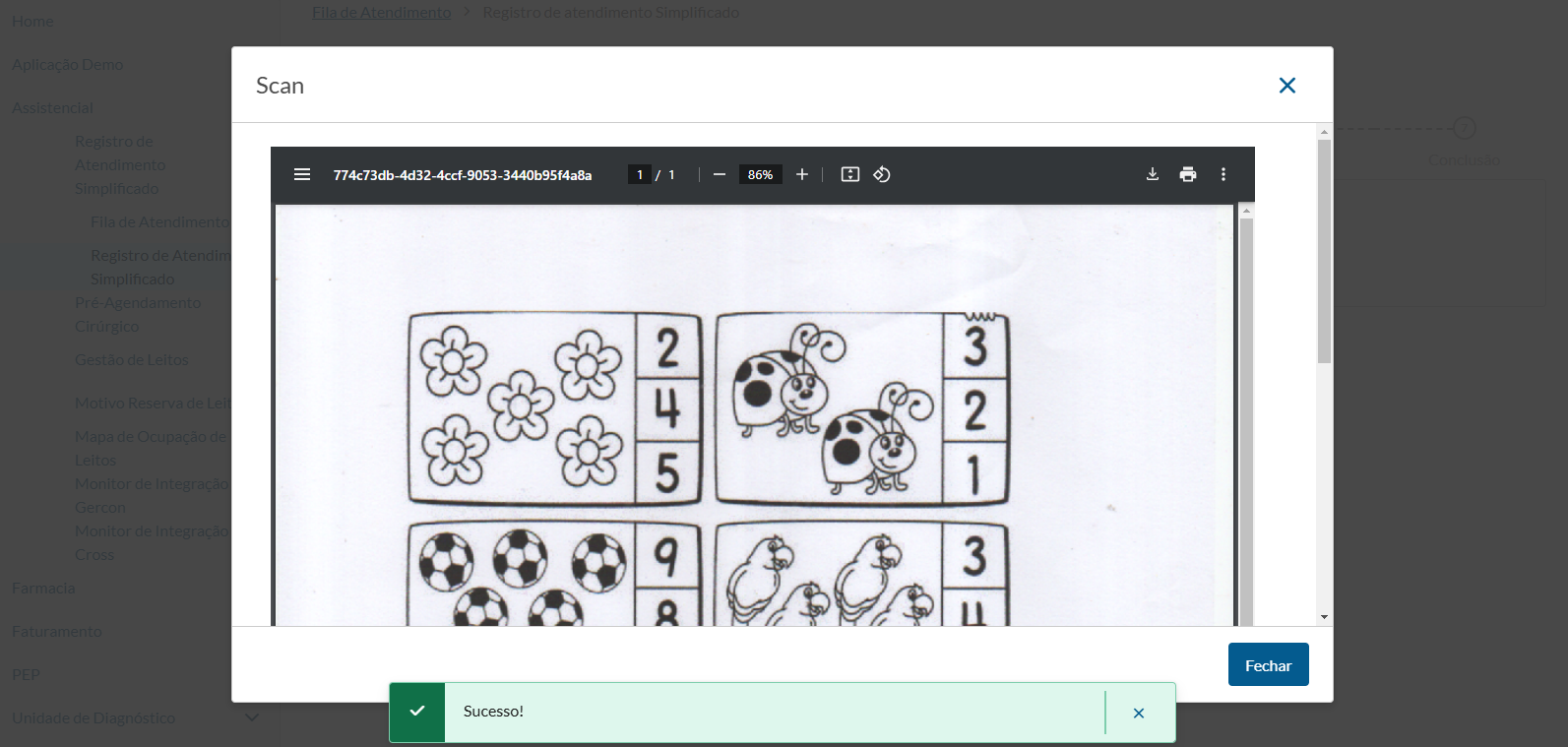
Task: Zoom out the PDF with minus icon
Action: [720, 174]
